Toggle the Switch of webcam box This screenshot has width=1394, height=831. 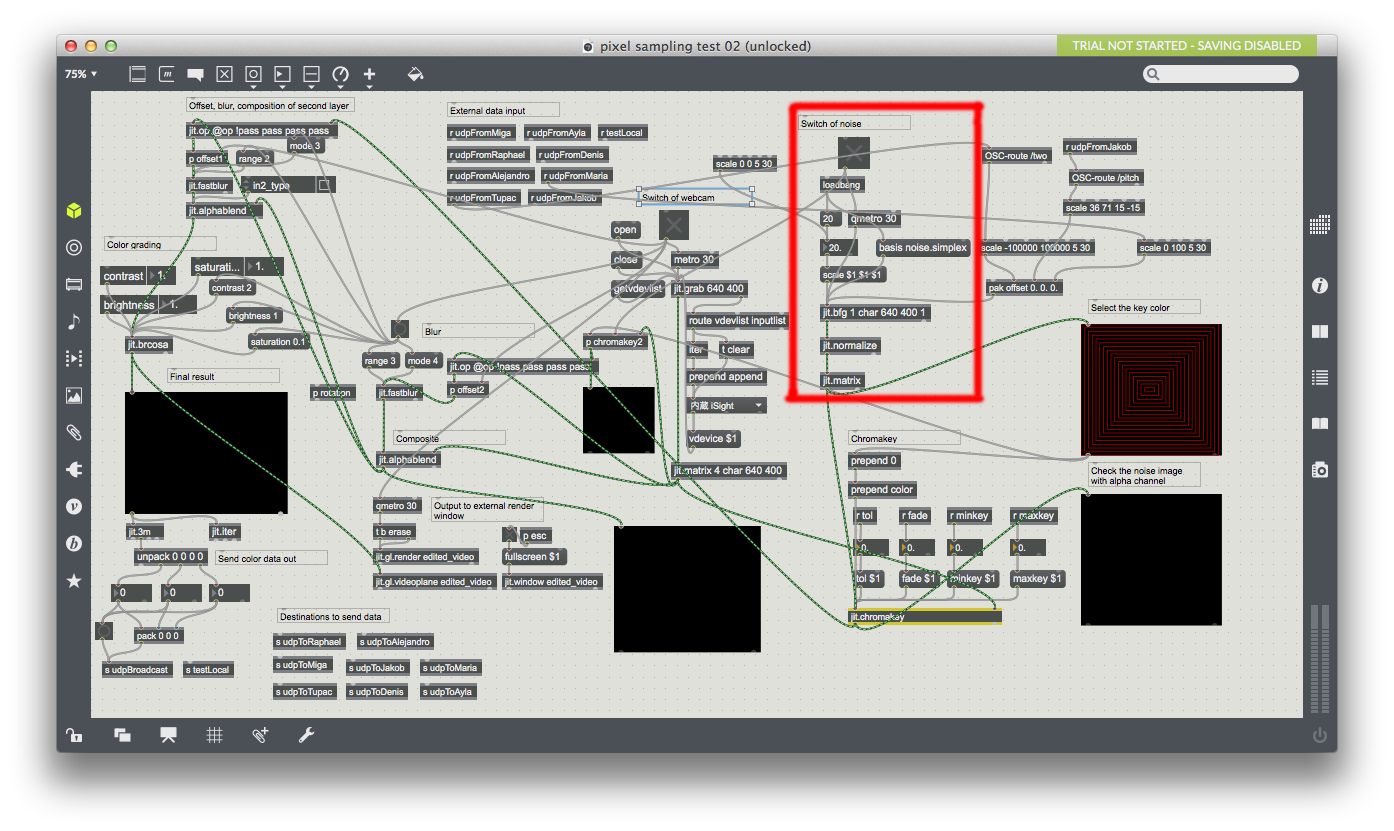[673, 225]
